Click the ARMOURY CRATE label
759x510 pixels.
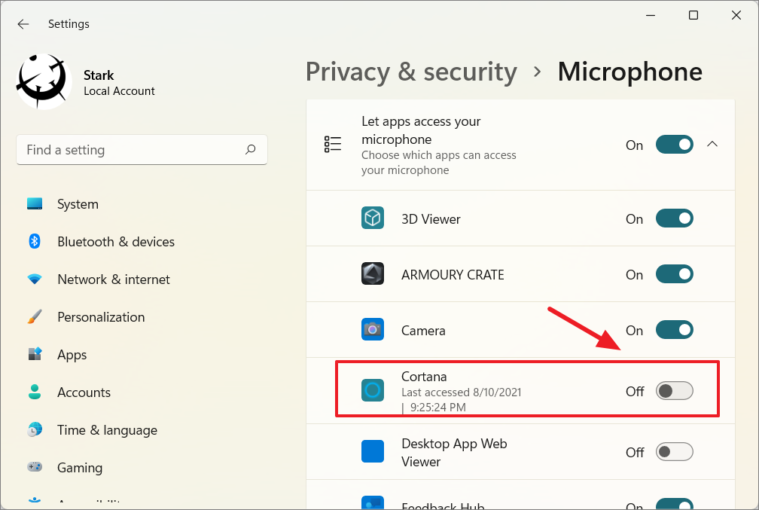pos(452,275)
